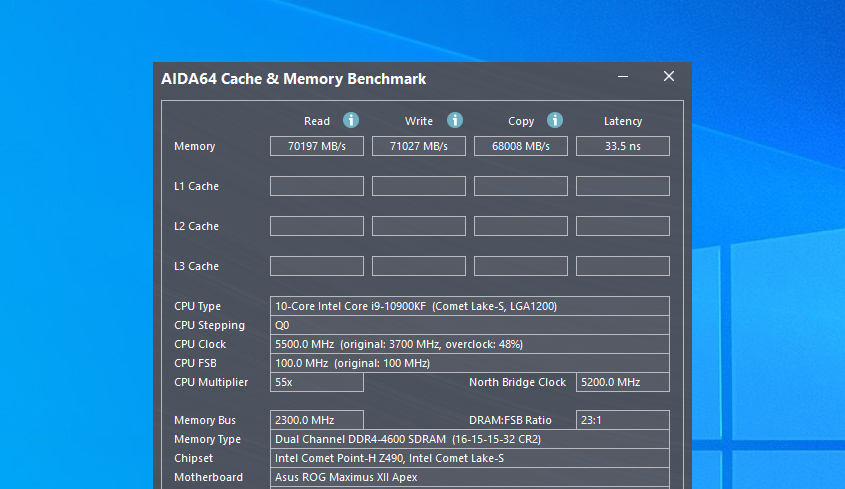
Task: Minimize the AIDA64 benchmark window
Action: pos(623,77)
